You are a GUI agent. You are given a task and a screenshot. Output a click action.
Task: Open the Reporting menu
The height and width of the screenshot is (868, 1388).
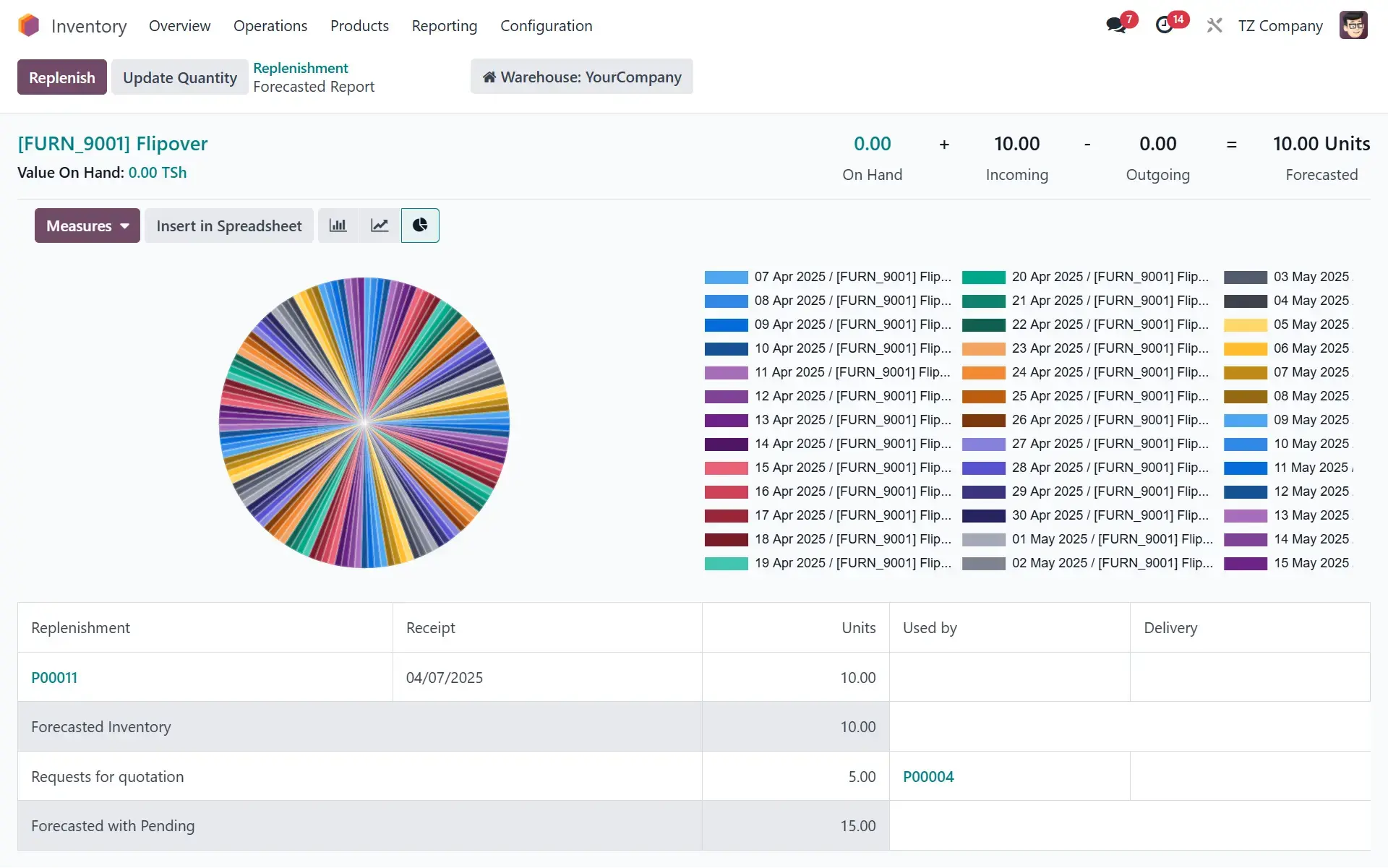(x=444, y=26)
